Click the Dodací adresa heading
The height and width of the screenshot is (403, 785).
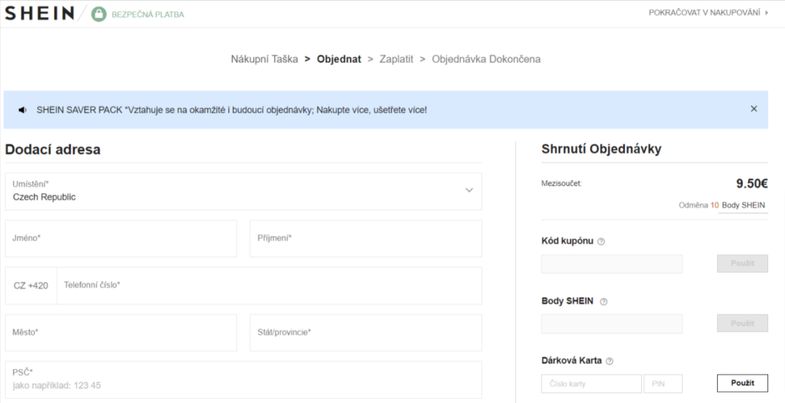click(53, 149)
